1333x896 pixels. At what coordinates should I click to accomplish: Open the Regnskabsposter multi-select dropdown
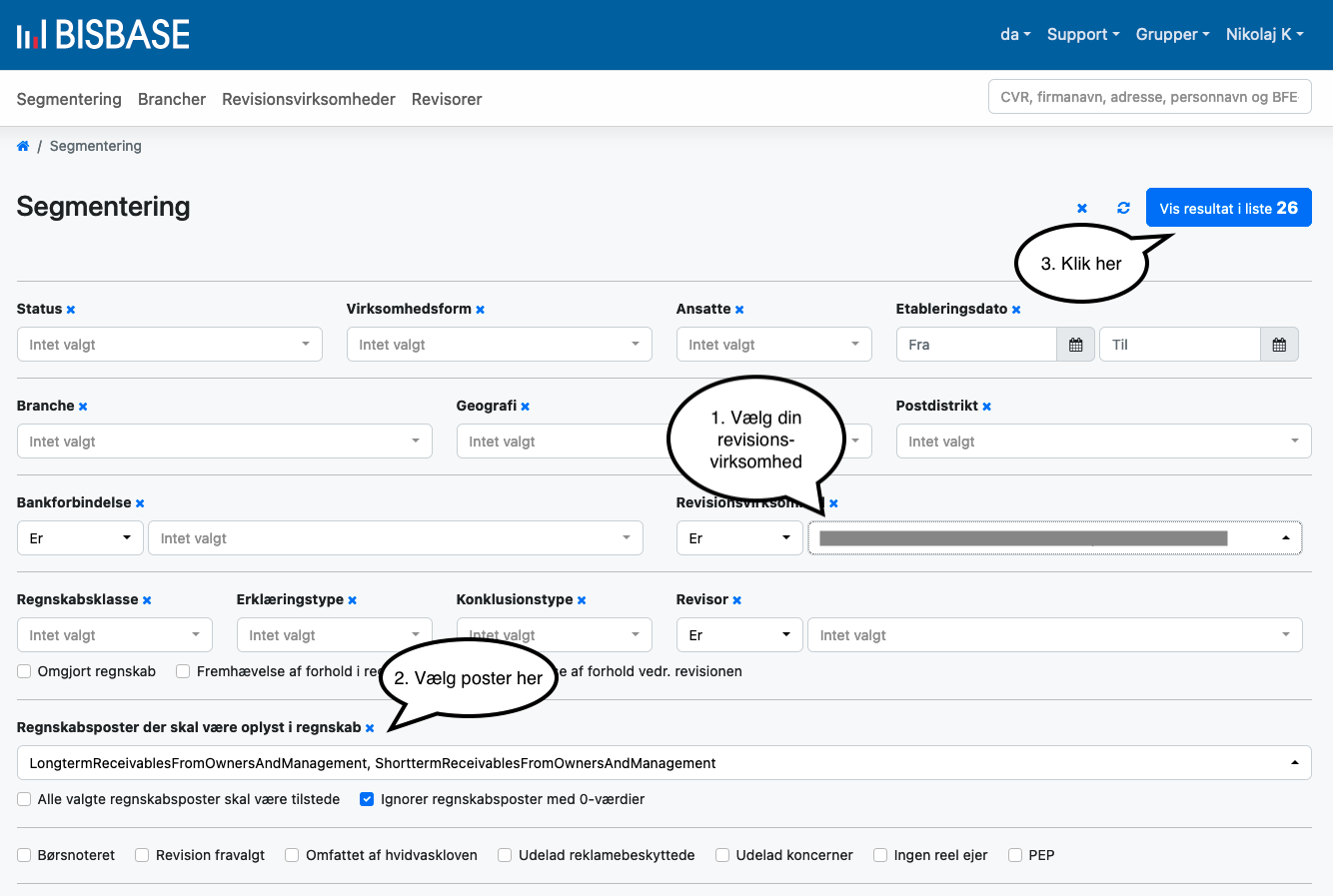pyautogui.click(x=665, y=763)
